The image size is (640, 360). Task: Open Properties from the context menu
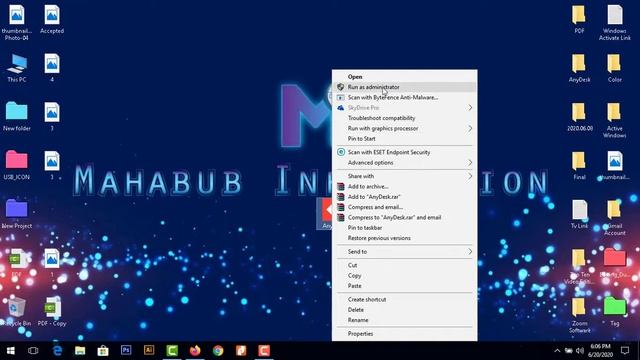click(x=404, y=333)
